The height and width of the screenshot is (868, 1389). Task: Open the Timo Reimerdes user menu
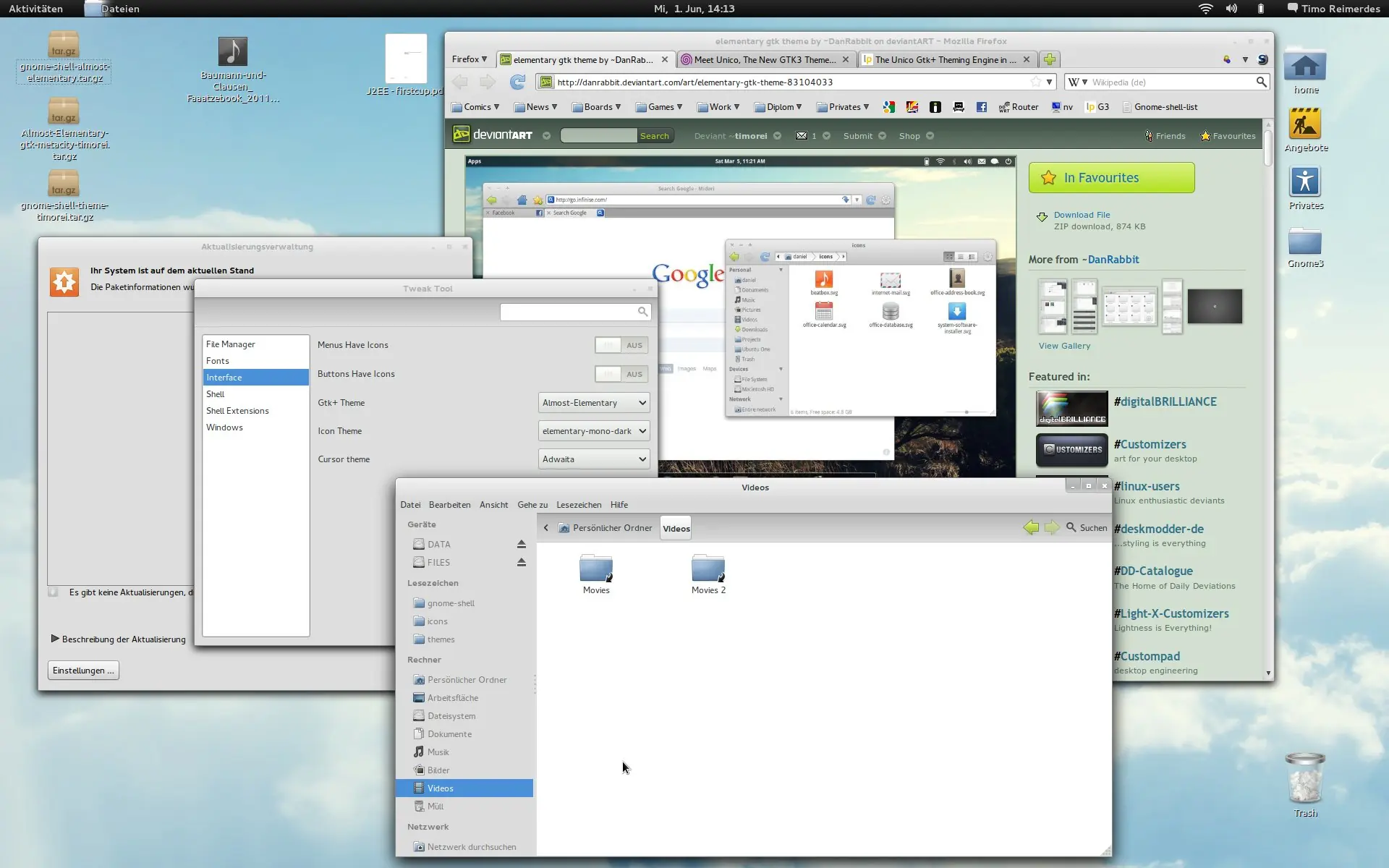tap(1333, 9)
